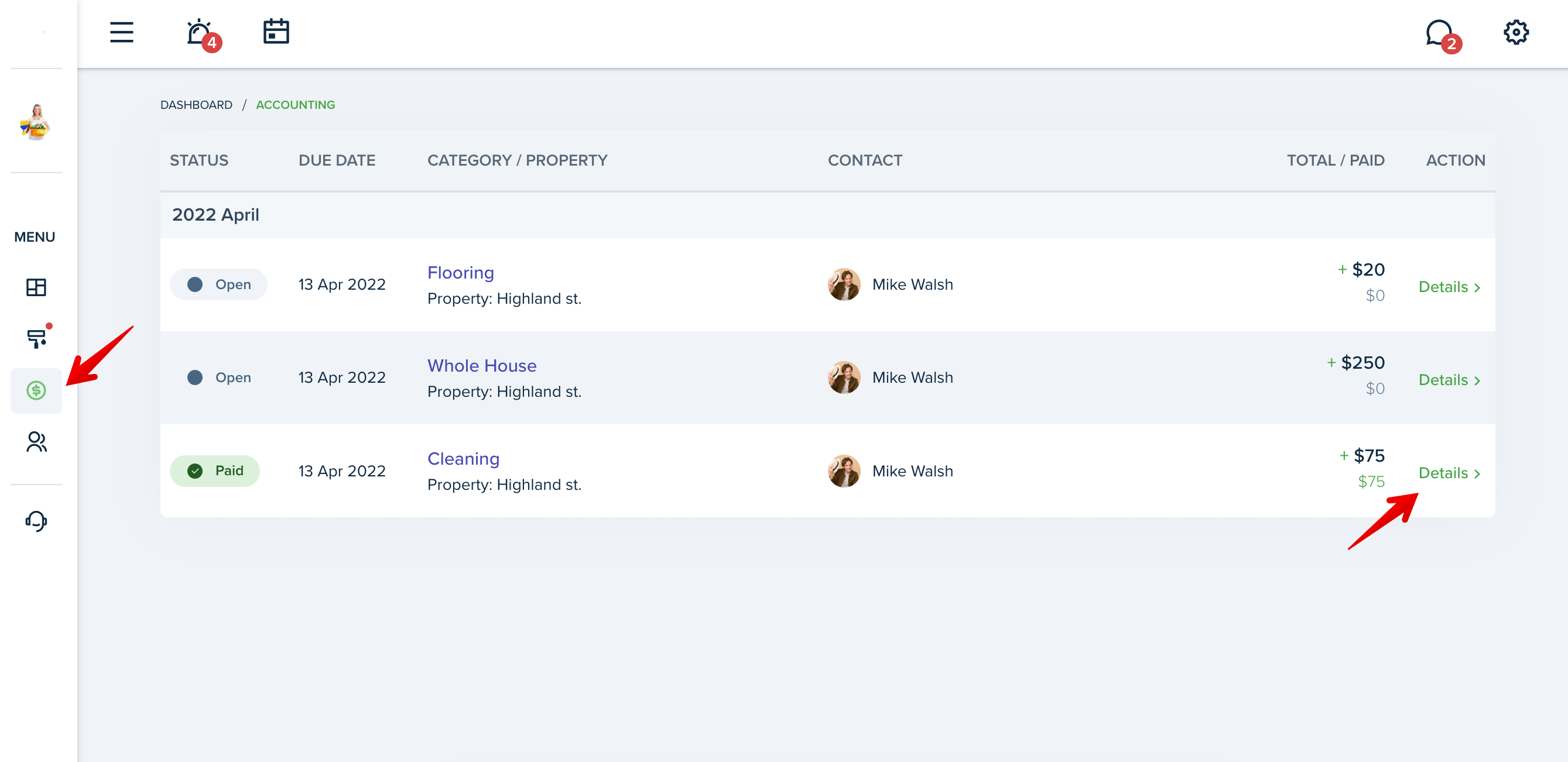Click the $20 total amount

(x=1368, y=269)
